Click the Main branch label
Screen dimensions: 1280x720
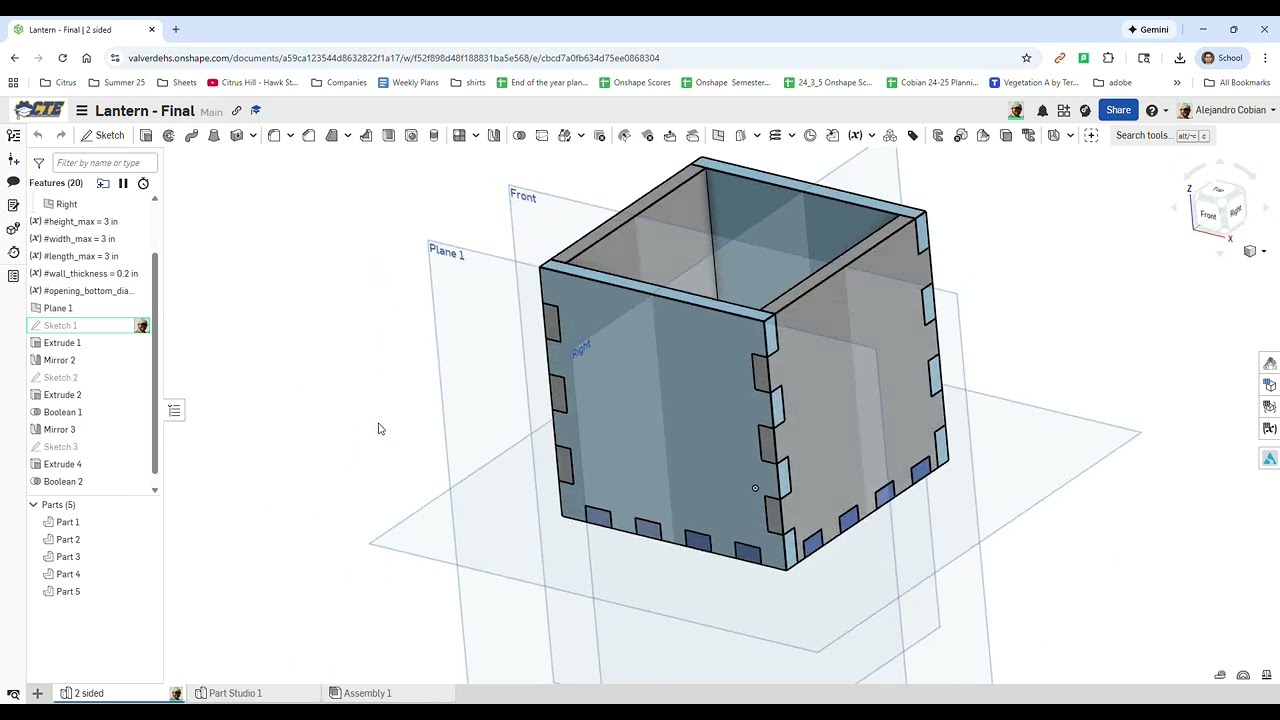211,112
